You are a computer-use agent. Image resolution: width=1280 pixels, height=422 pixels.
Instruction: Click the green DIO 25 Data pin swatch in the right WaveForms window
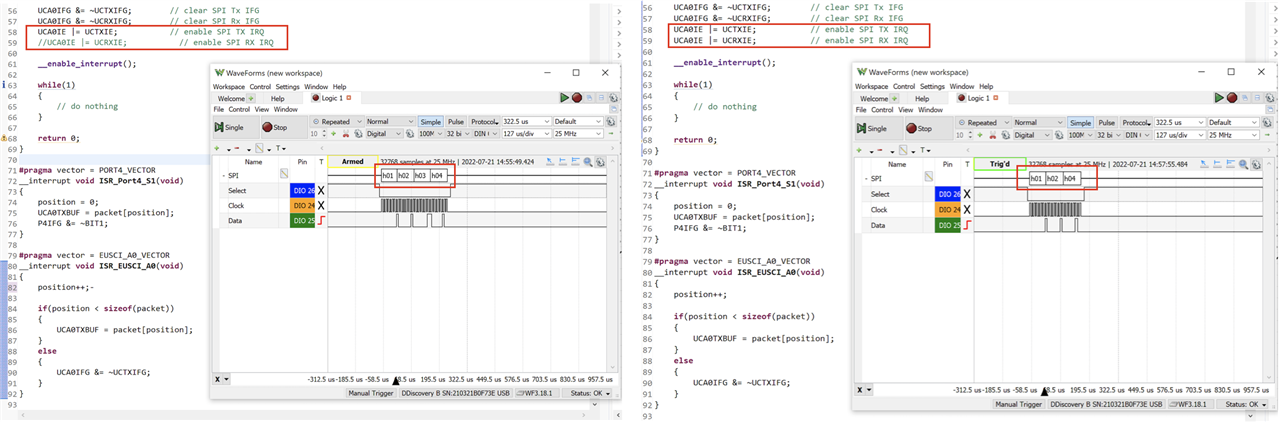coord(948,226)
